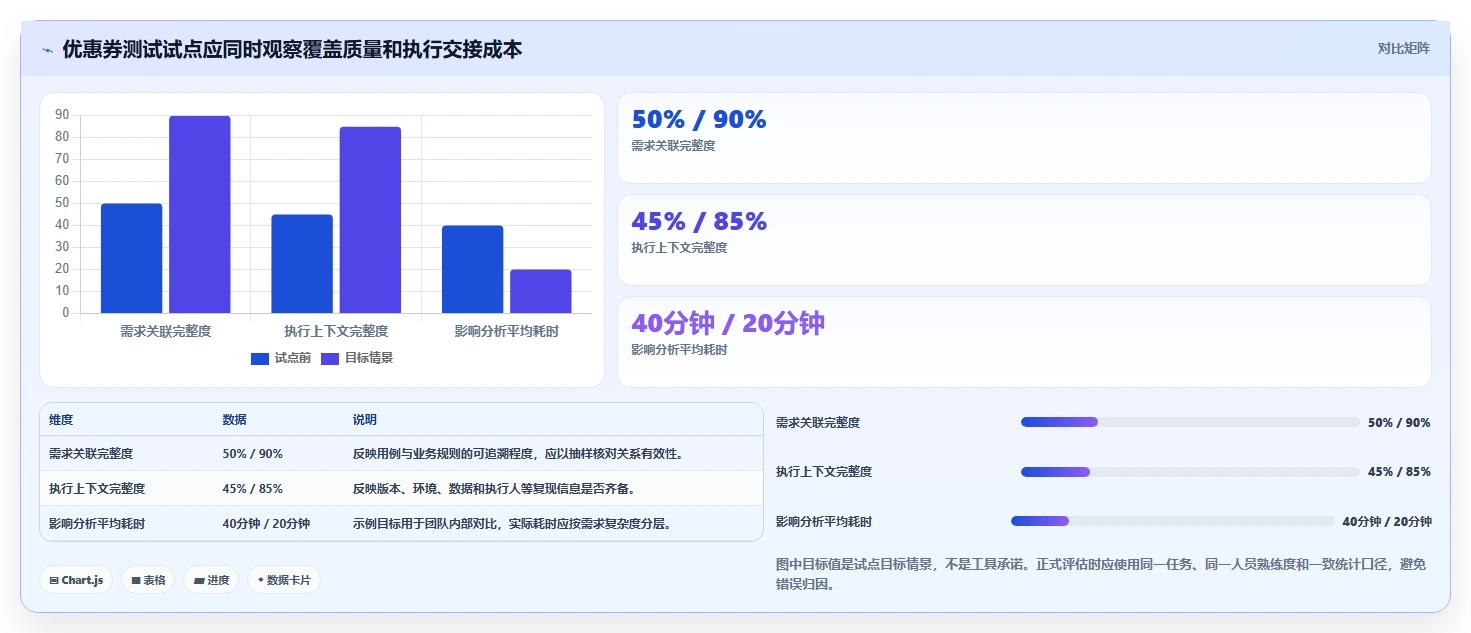Click the 目标情景 bar for 影响分析平均耗时

[541, 291]
